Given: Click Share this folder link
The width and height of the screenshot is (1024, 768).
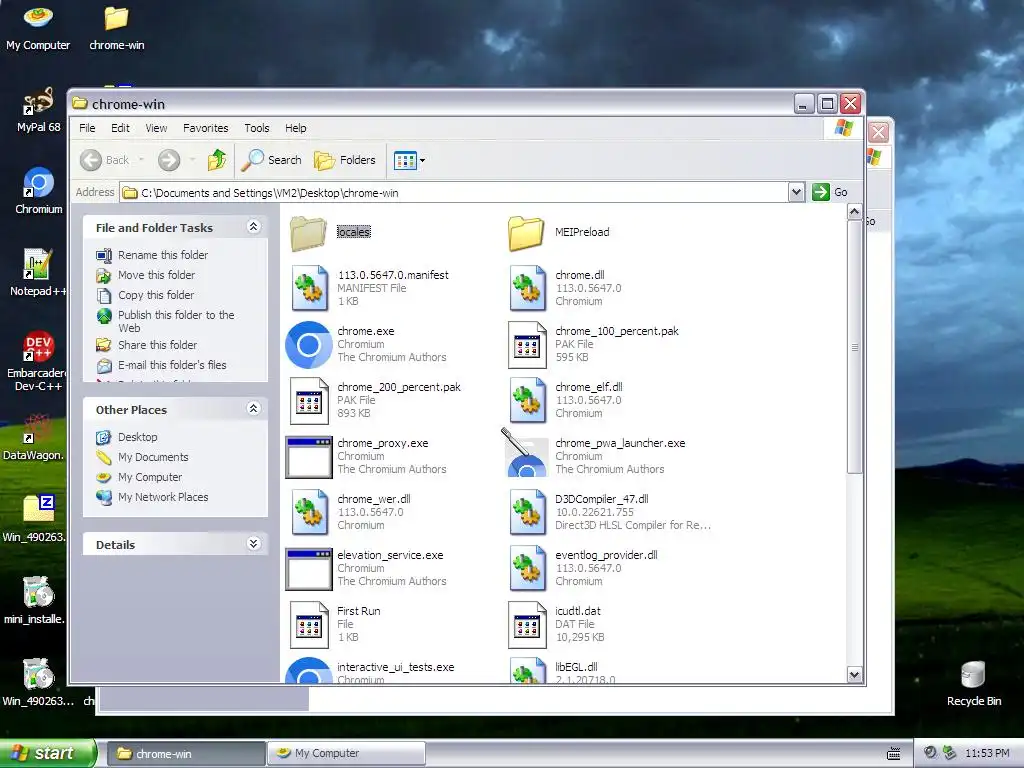Looking at the screenshot, I should click(x=157, y=345).
